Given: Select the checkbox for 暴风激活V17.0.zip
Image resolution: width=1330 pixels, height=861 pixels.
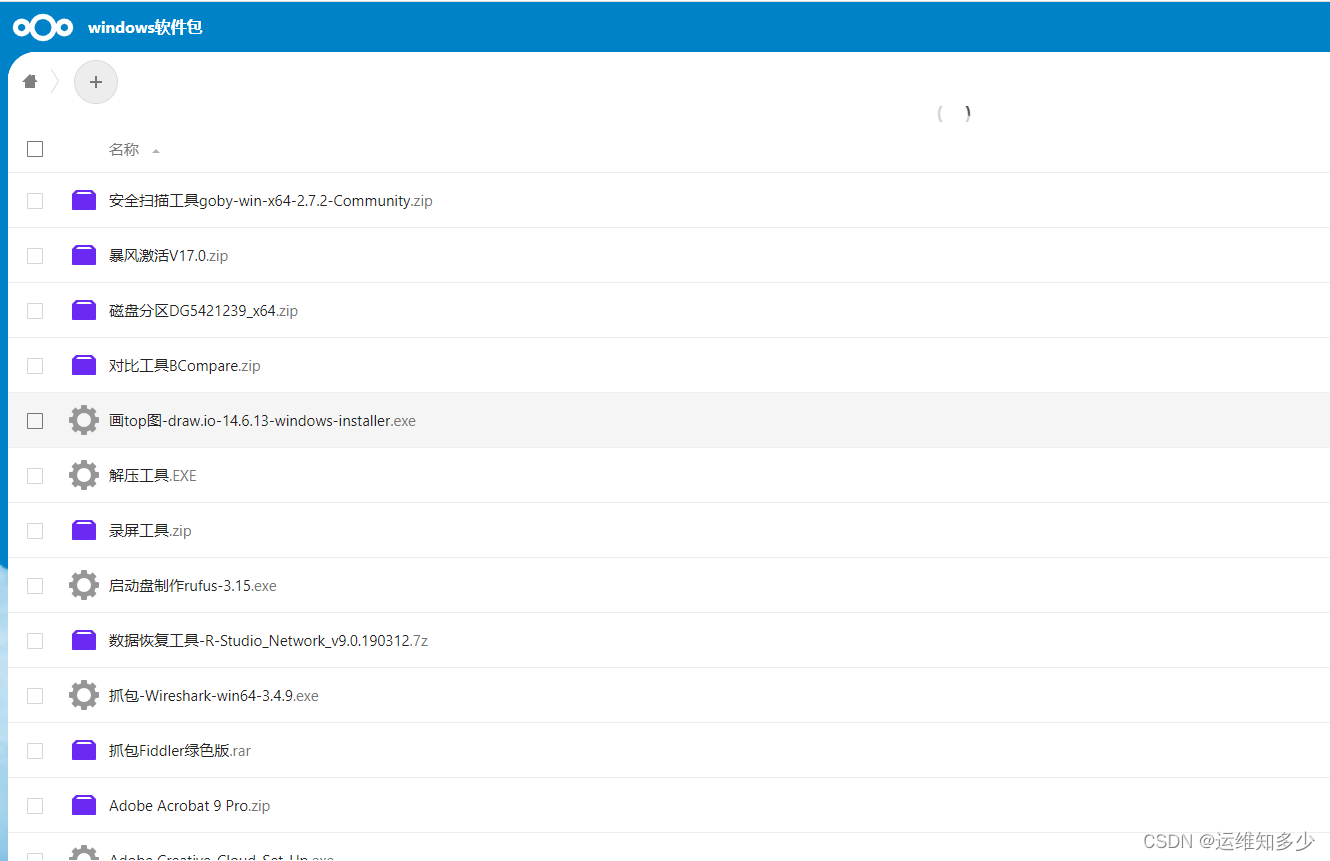Looking at the screenshot, I should pyautogui.click(x=35, y=255).
